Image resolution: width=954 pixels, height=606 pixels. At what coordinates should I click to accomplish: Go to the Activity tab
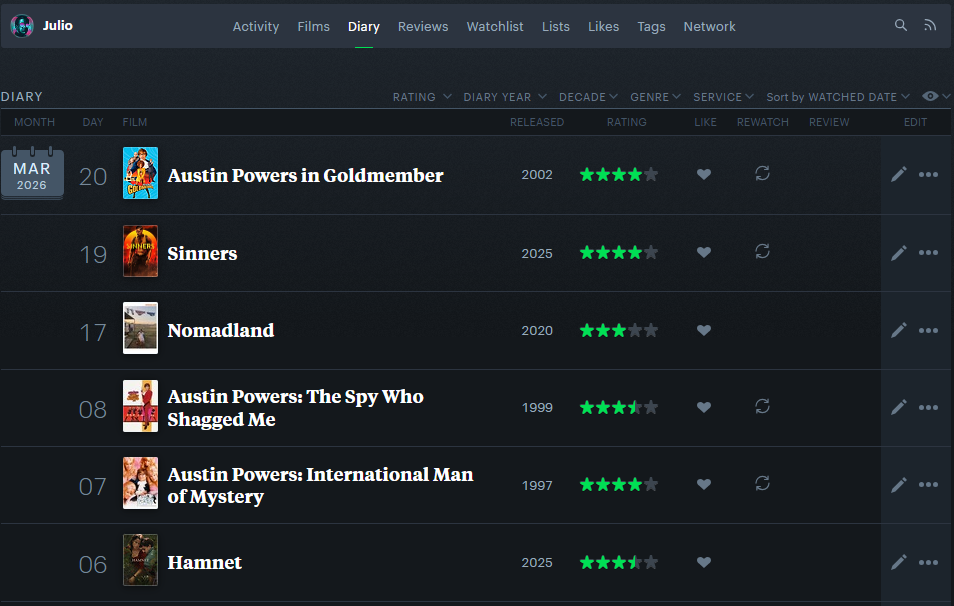click(256, 27)
